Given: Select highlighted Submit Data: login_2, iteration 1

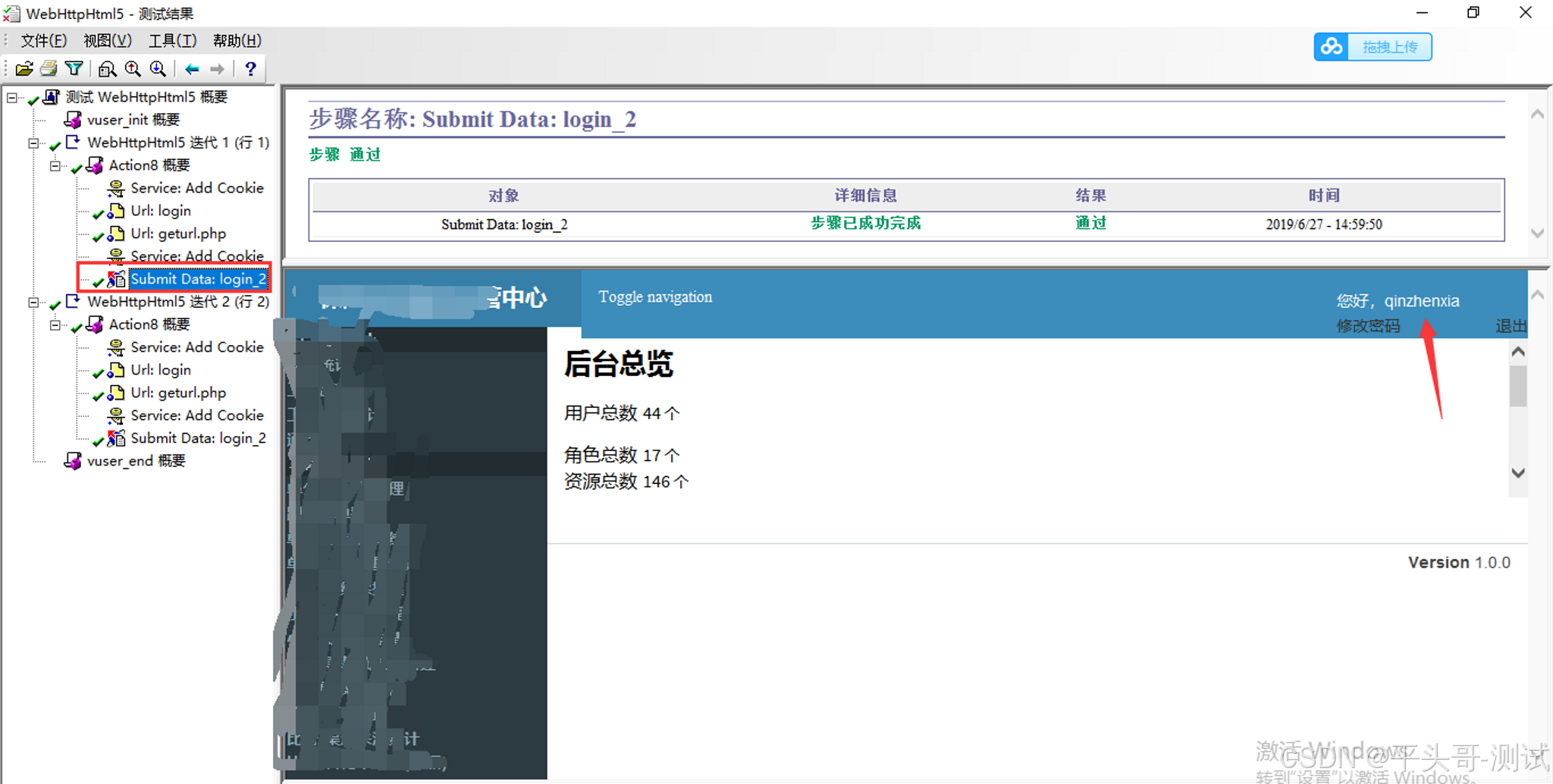Looking at the screenshot, I should 198,279.
